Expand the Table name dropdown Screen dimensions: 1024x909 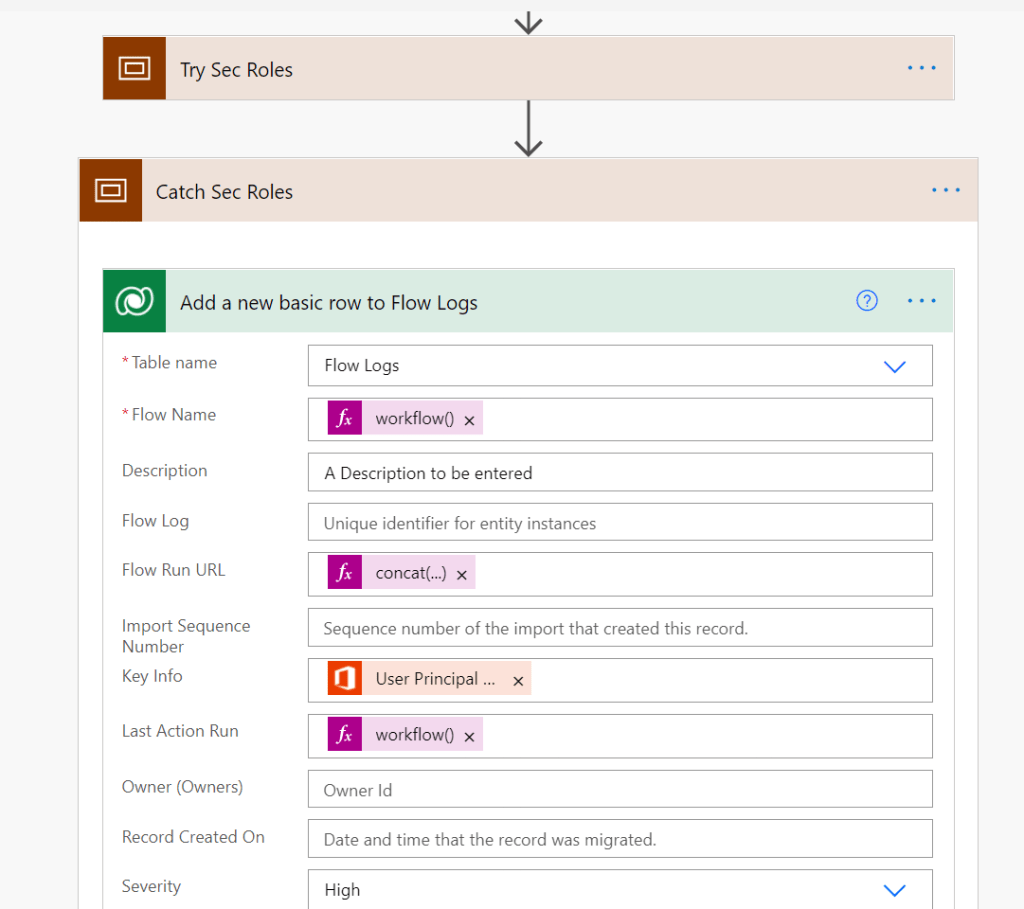(894, 366)
